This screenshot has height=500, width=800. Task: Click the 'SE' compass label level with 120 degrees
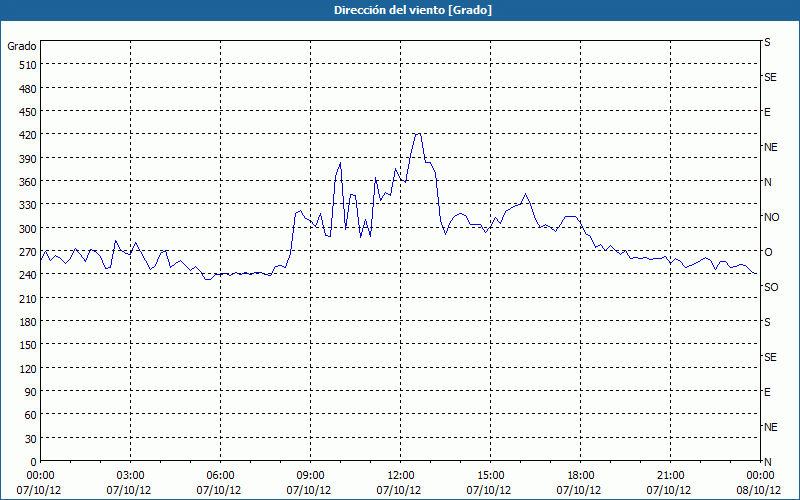[x=770, y=357]
